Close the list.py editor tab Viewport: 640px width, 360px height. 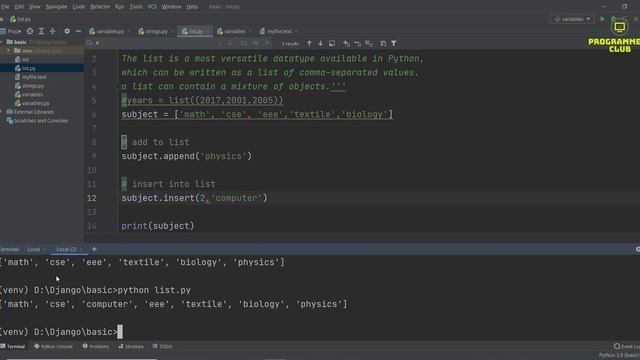(x=208, y=31)
